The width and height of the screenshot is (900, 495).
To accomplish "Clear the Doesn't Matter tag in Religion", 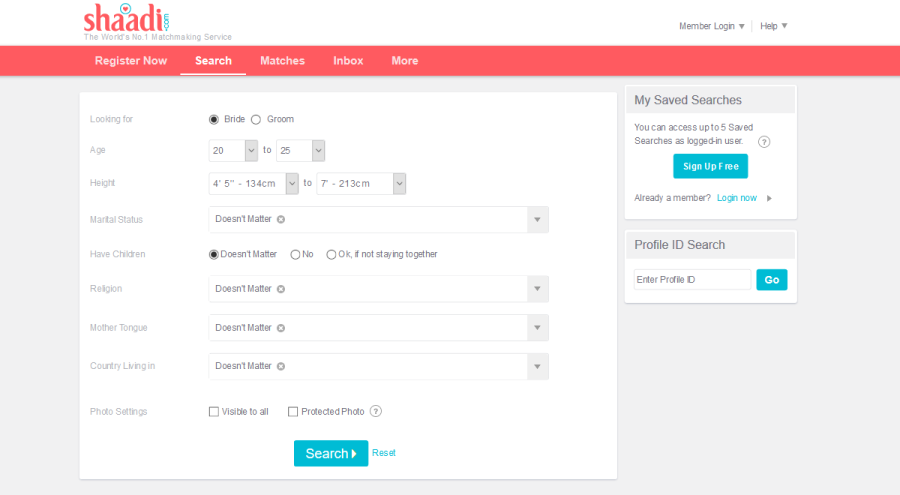I will point(281,289).
